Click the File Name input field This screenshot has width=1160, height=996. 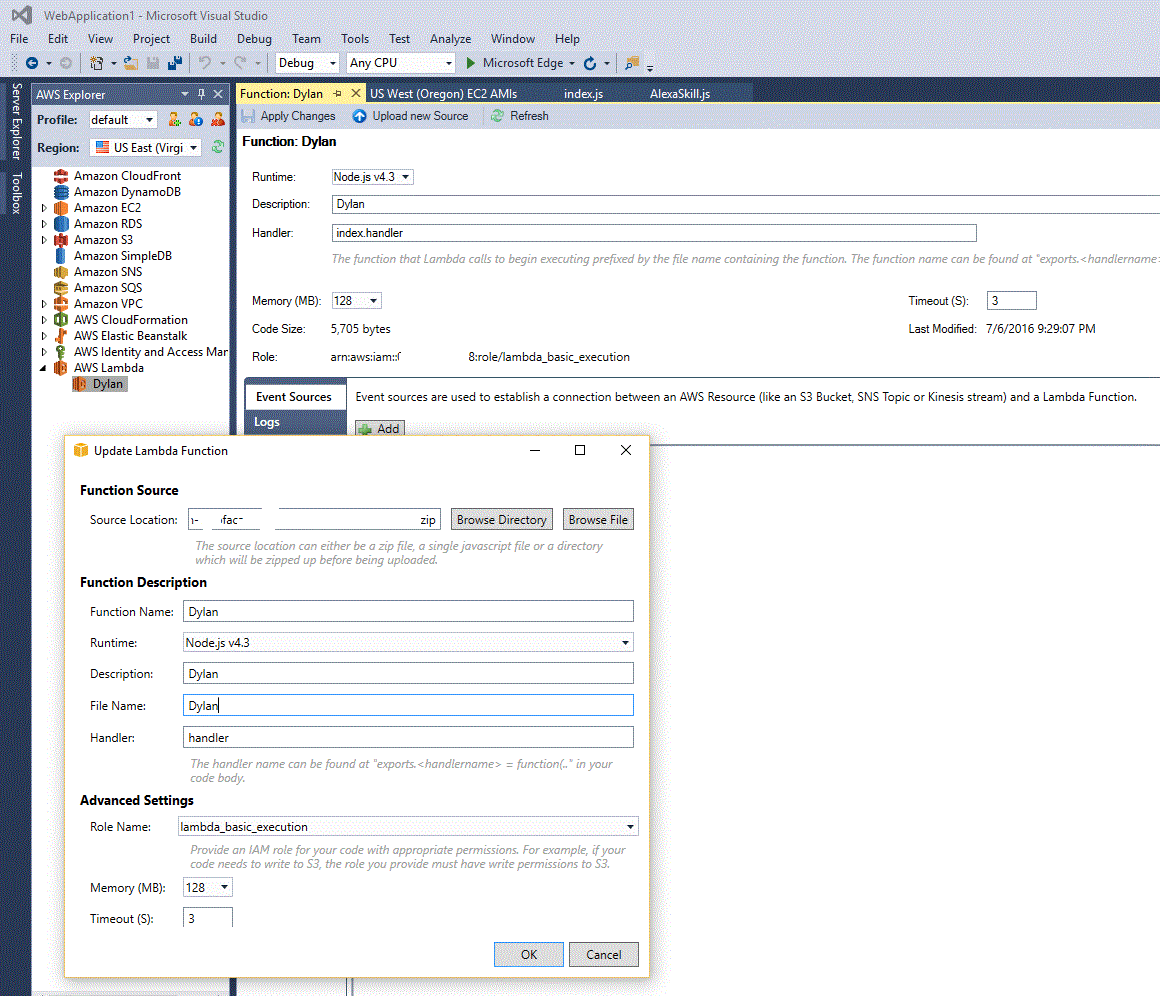point(408,705)
